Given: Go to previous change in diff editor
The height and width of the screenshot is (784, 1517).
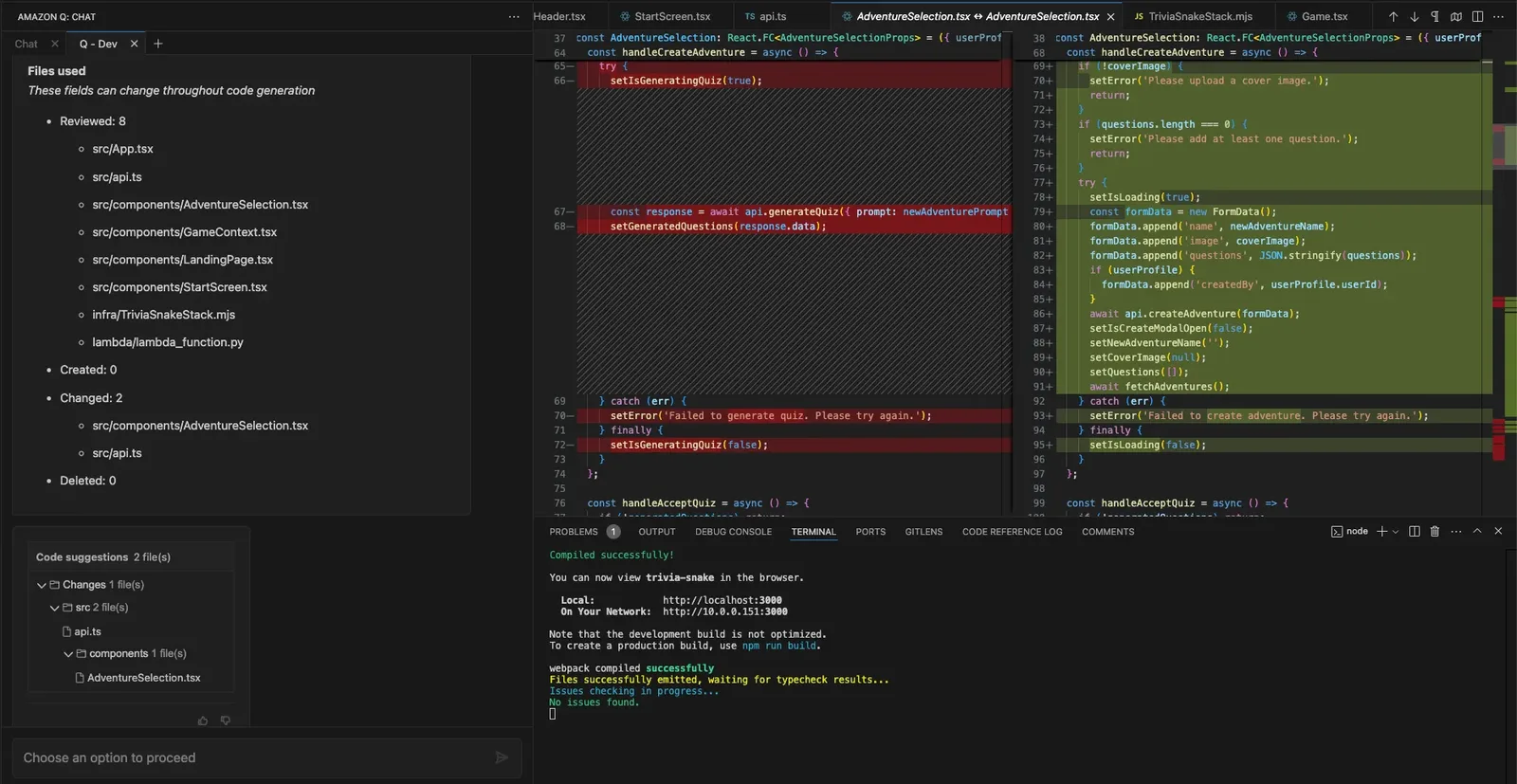Looking at the screenshot, I should [1393, 16].
